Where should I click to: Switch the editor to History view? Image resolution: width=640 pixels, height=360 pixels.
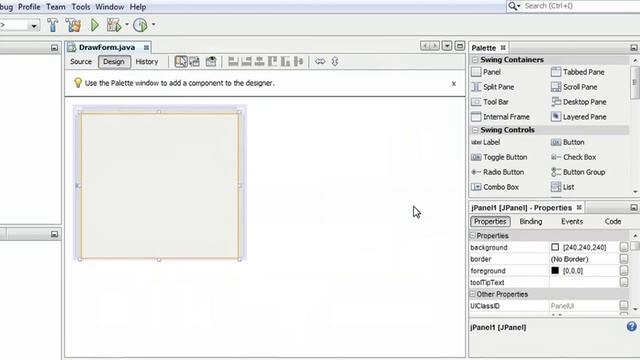click(147, 62)
